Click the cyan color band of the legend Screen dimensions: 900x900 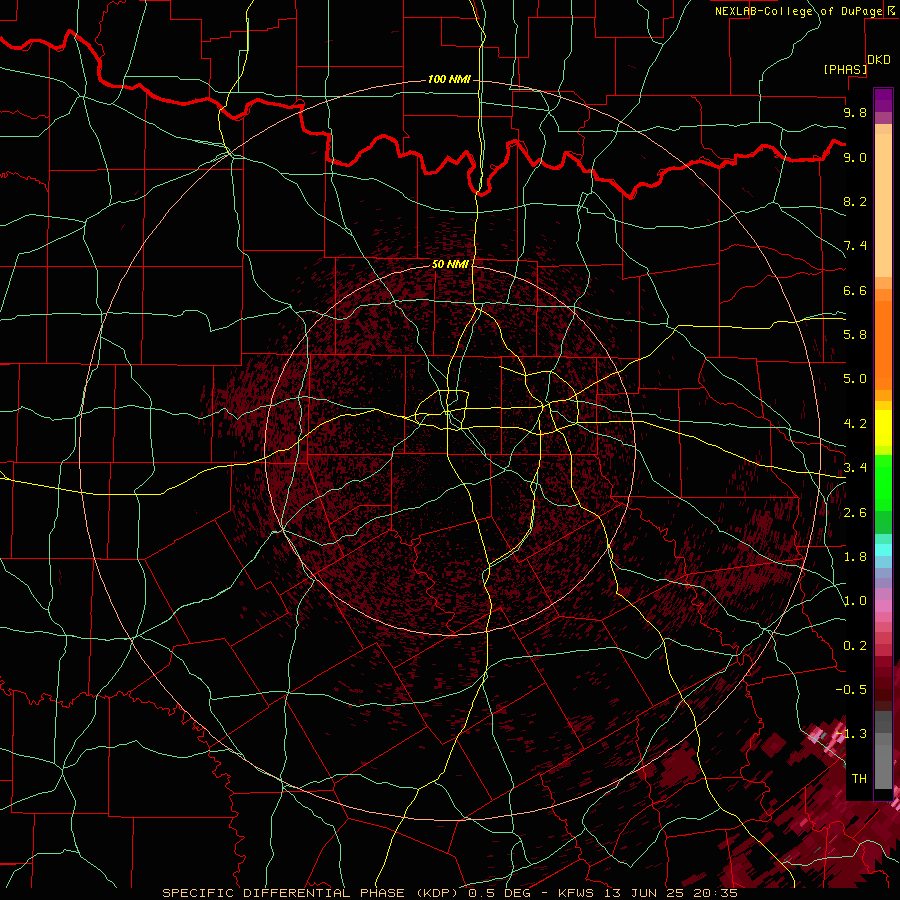[x=883, y=550]
